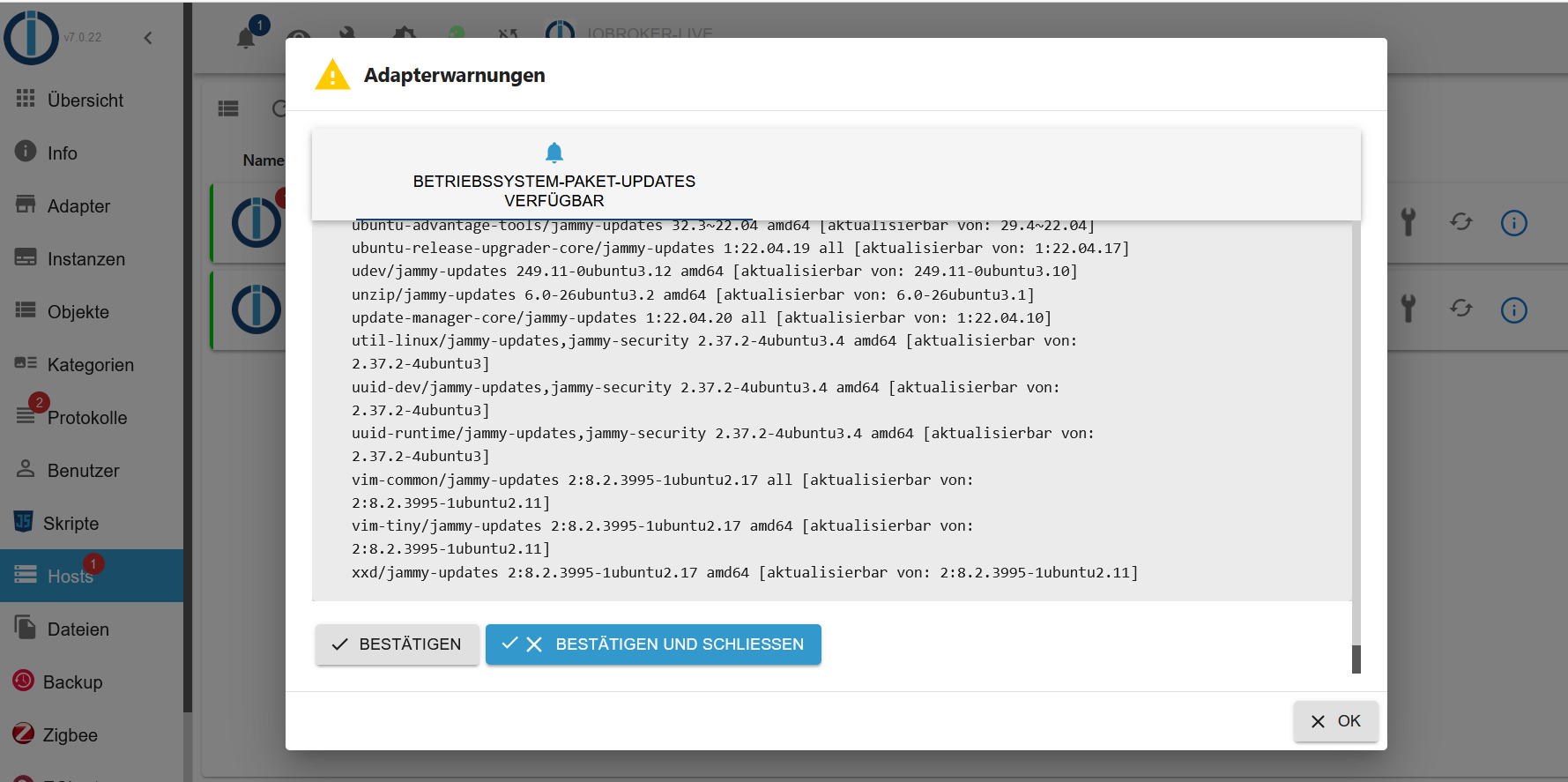Click the list view icon above Name
The height and width of the screenshot is (782, 1568).
(228, 108)
